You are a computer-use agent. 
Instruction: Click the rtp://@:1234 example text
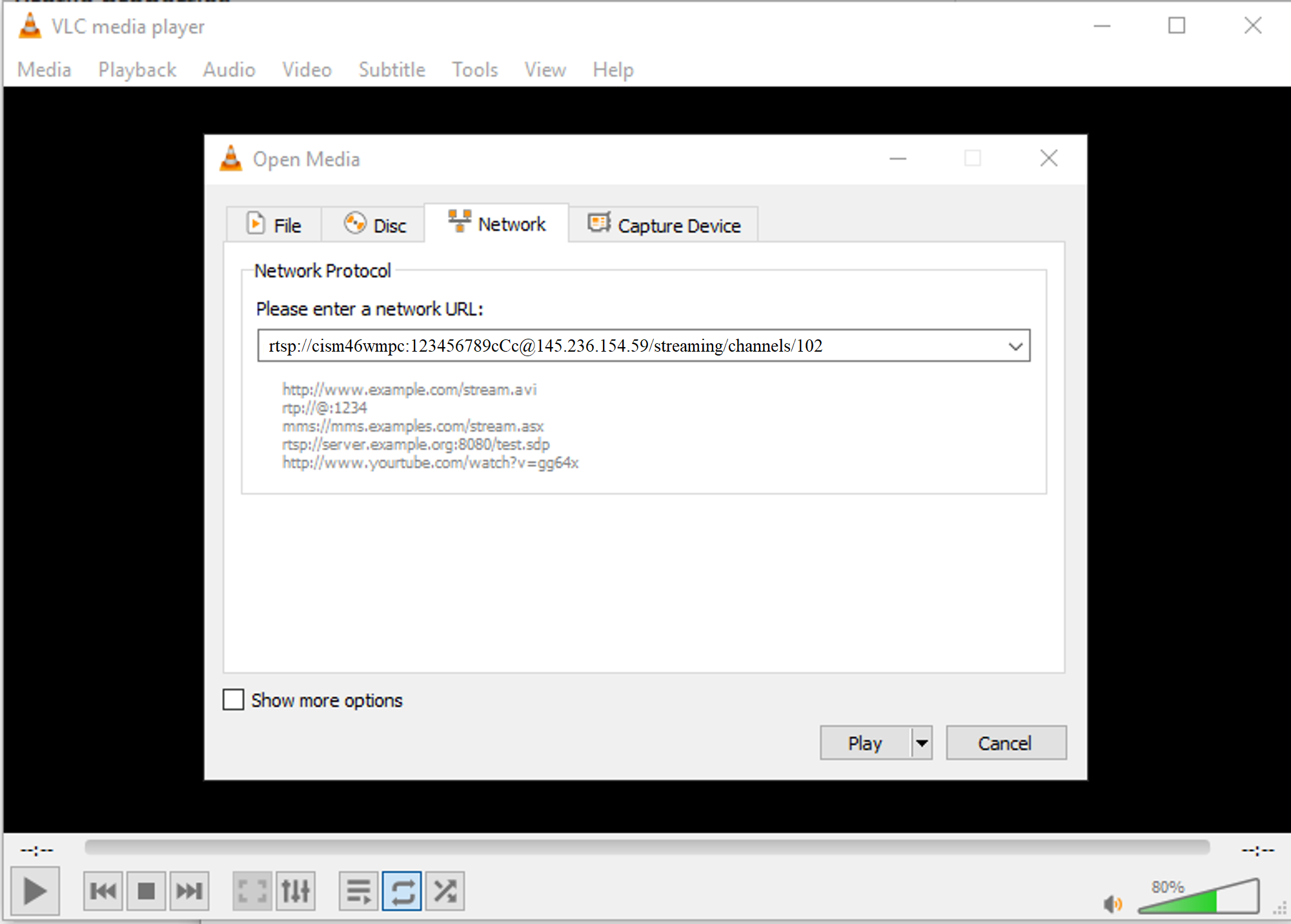[x=324, y=408]
